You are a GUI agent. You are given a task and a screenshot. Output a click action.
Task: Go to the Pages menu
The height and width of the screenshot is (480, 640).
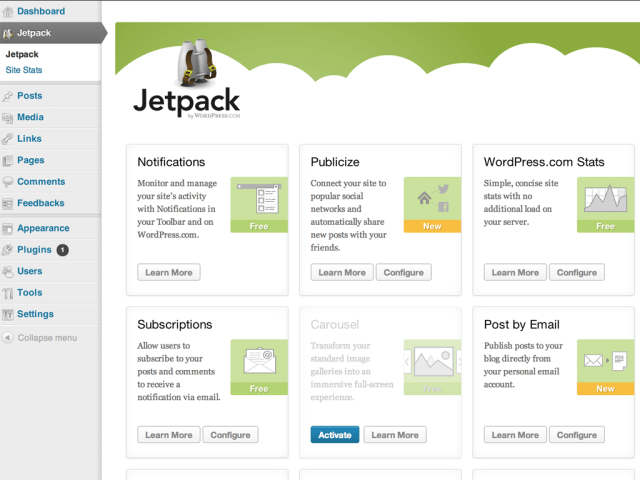[31, 160]
